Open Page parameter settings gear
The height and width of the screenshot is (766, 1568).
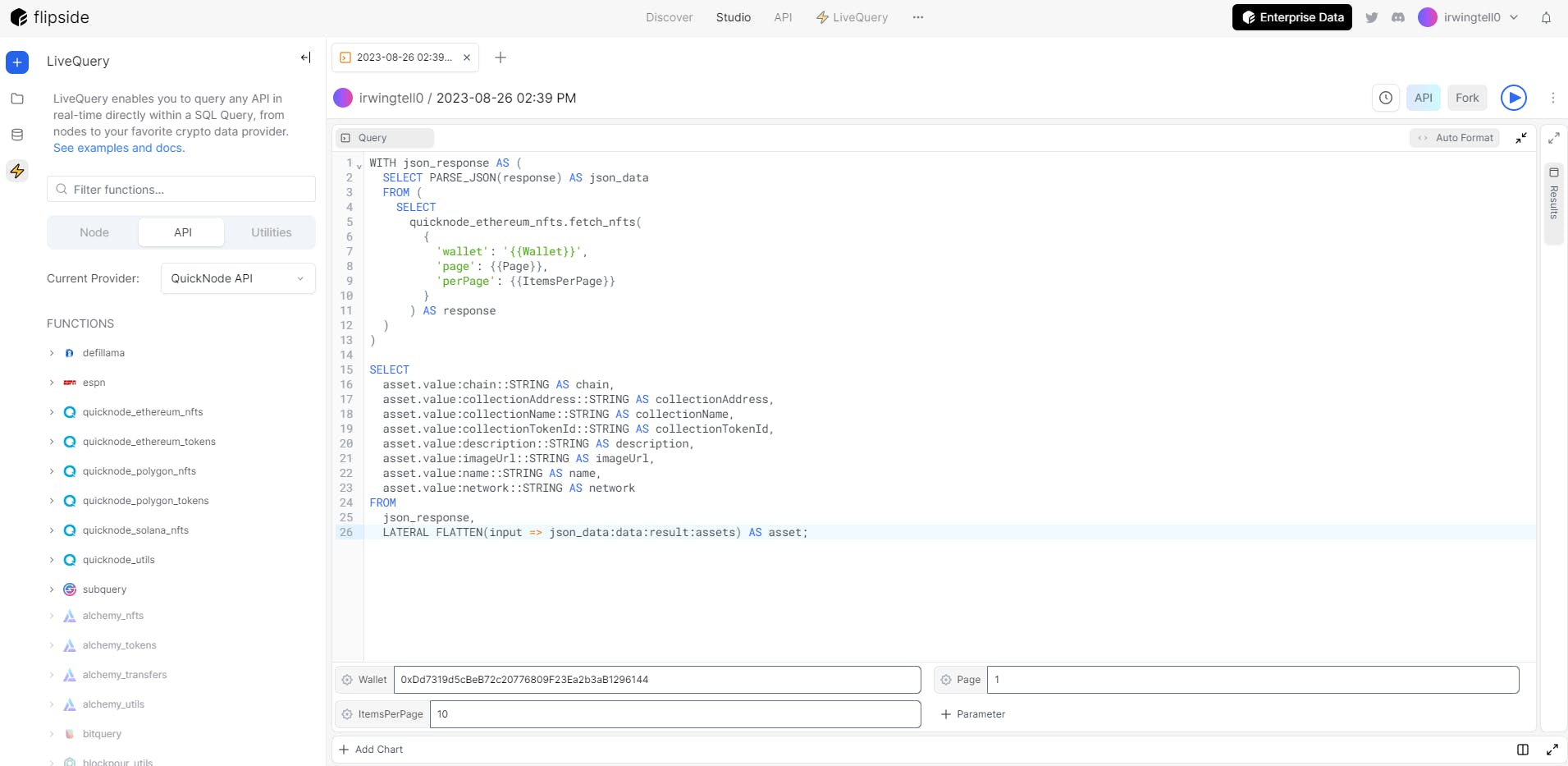[946, 680]
